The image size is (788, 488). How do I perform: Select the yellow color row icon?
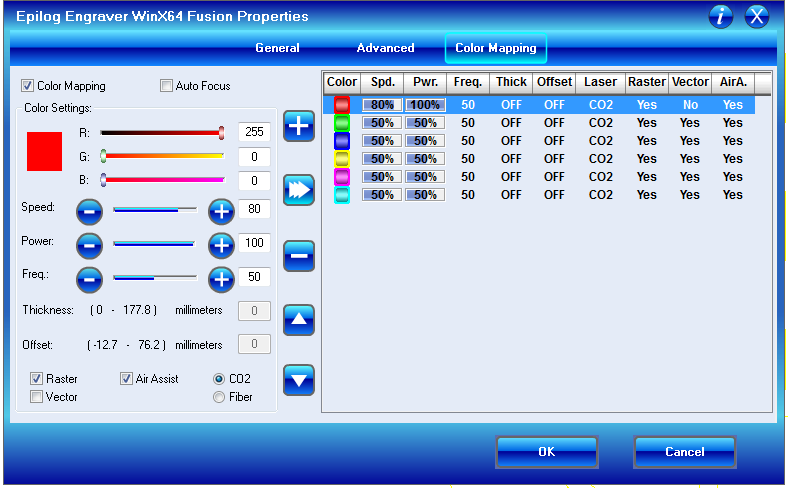[x=342, y=159]
